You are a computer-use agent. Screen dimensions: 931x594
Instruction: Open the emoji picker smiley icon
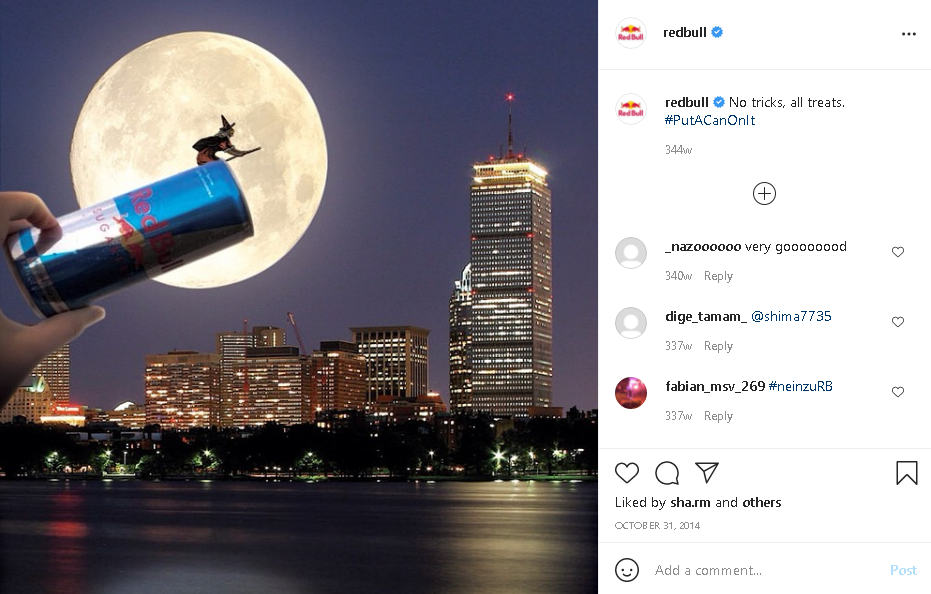[x=626, y=570]
